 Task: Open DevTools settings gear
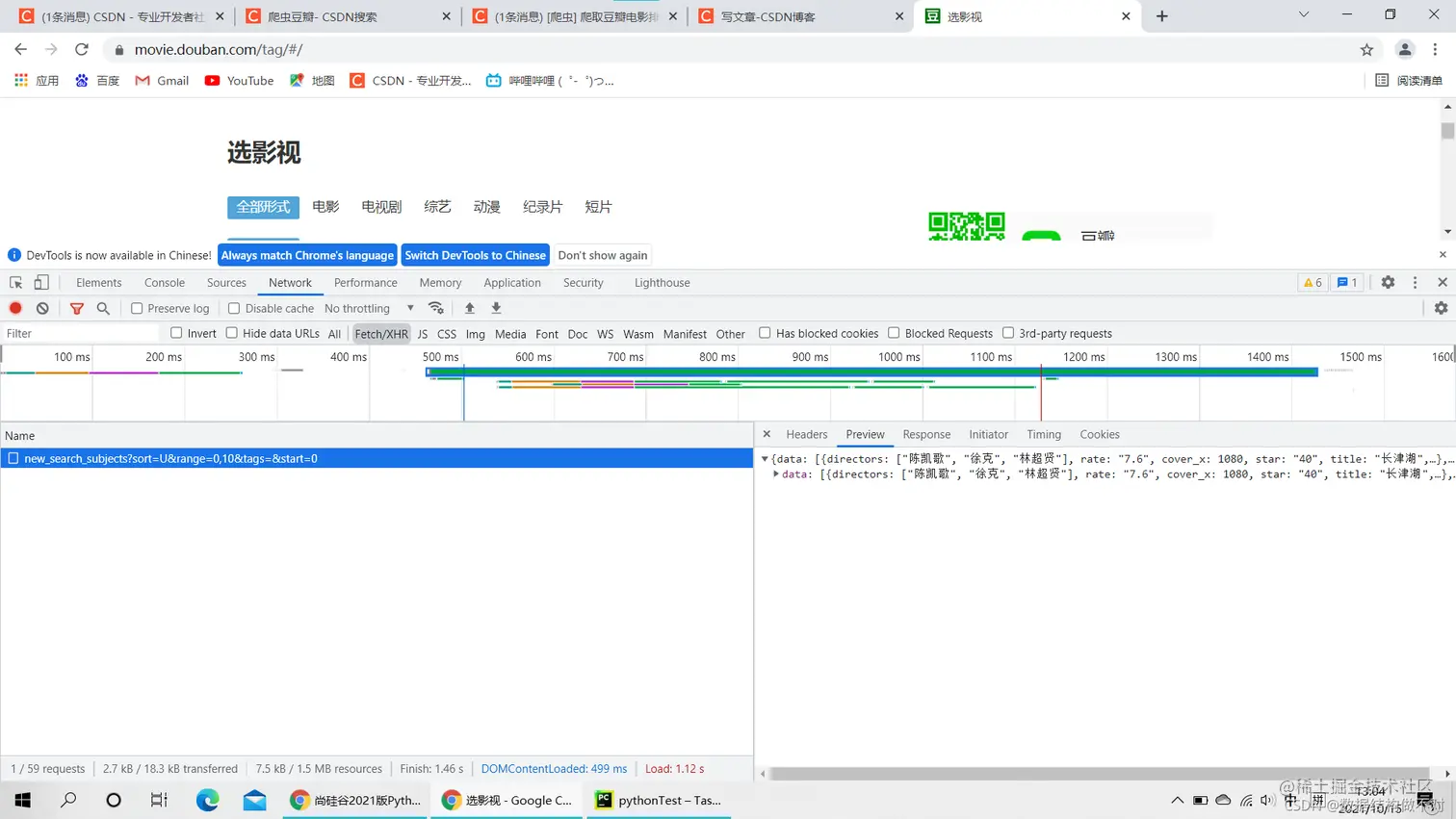1388,282
